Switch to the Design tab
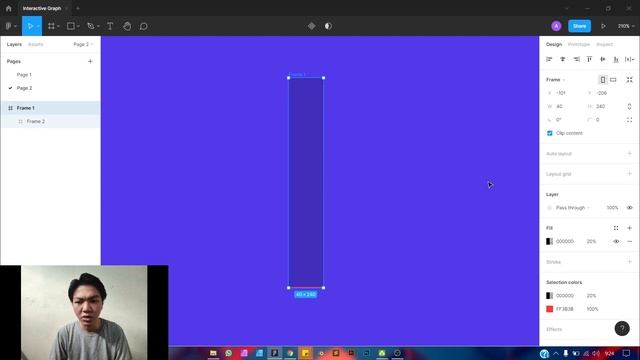 pyautogui.click(x=554, y=44)
